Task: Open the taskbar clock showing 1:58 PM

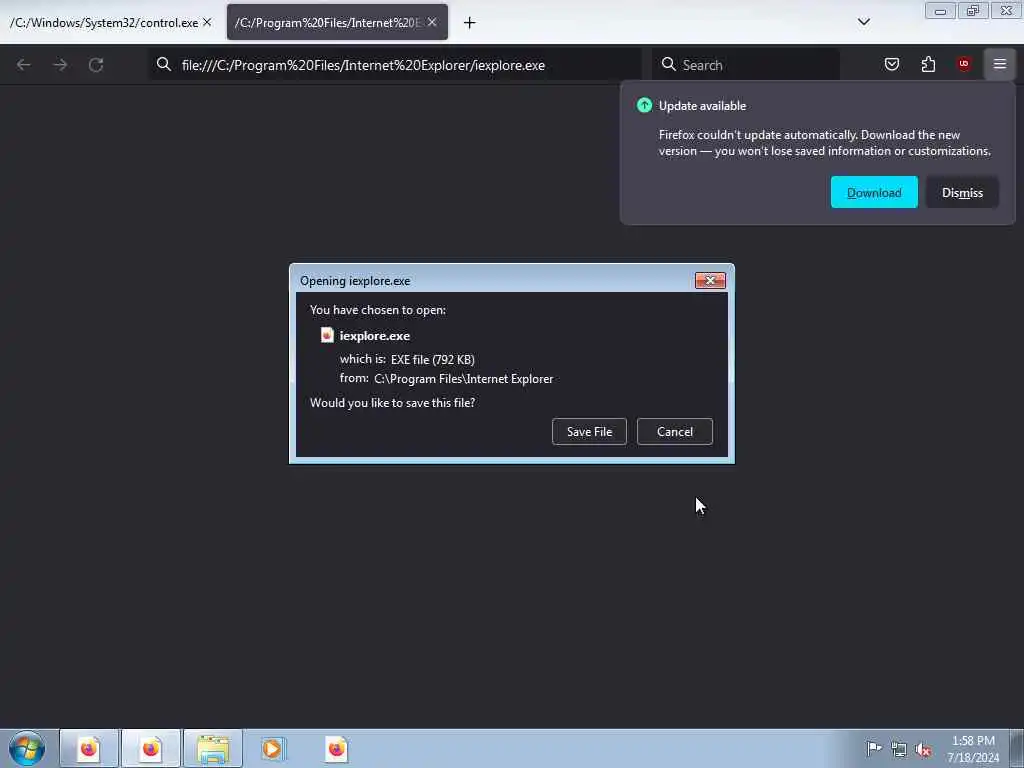Action: coord(973,749)
